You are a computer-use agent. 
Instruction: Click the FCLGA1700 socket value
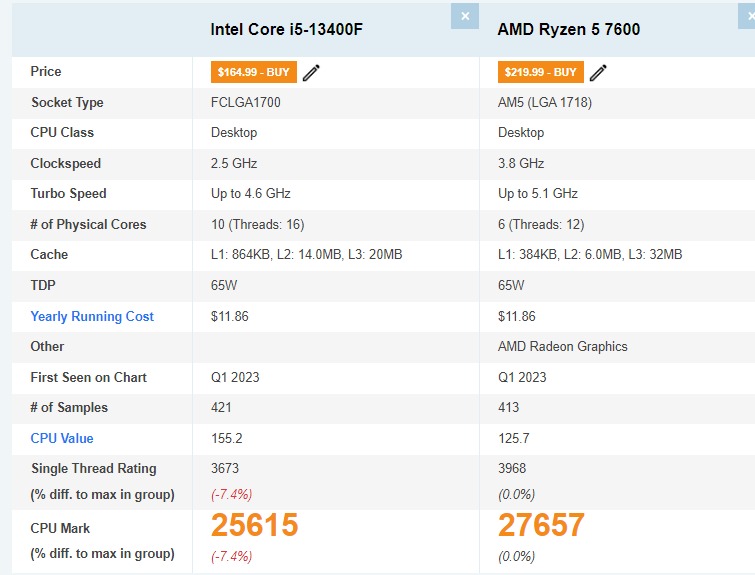[x=246, y=102]
